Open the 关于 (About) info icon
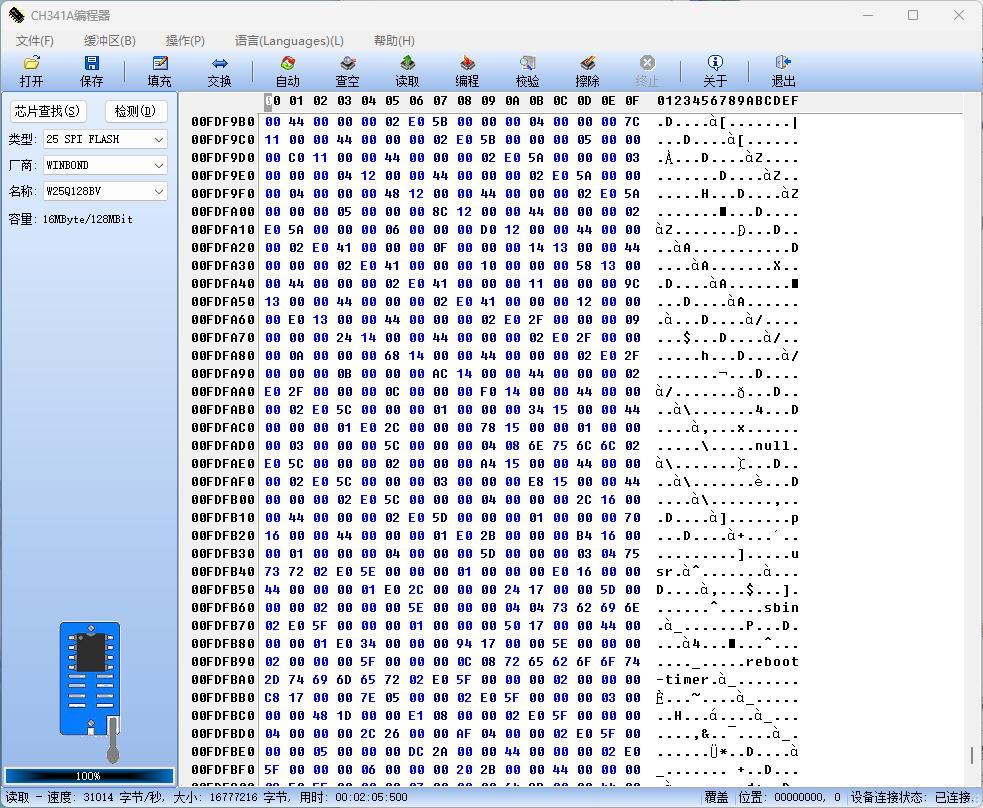This screenshot has width=983, height=808. 715,63
